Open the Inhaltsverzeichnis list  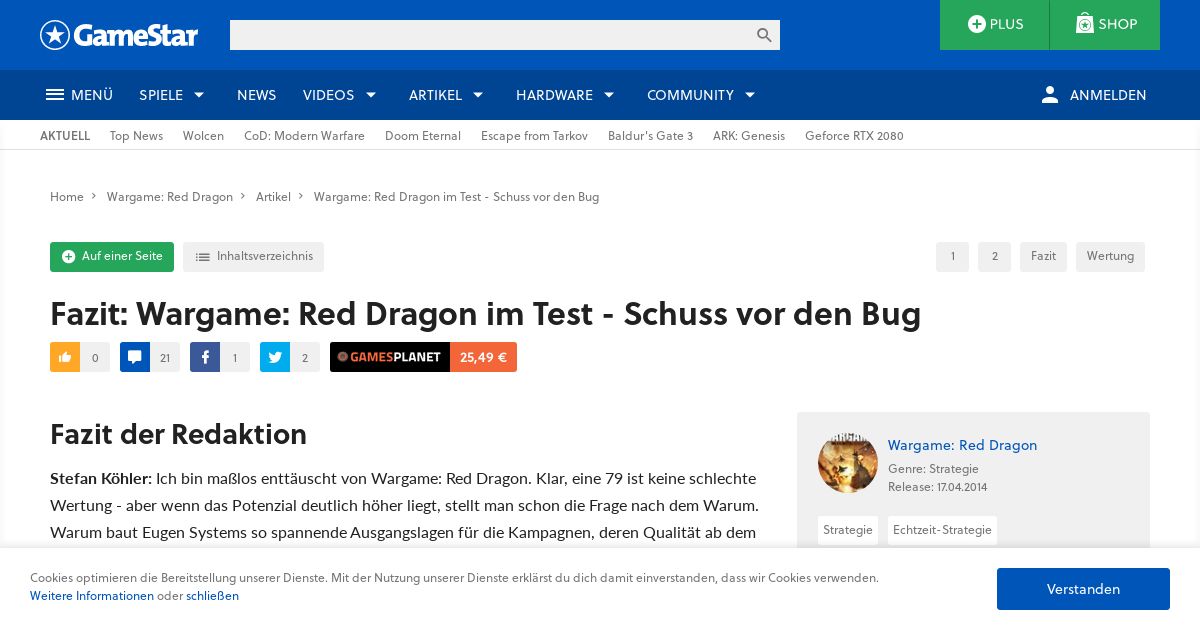pos(253,257)
